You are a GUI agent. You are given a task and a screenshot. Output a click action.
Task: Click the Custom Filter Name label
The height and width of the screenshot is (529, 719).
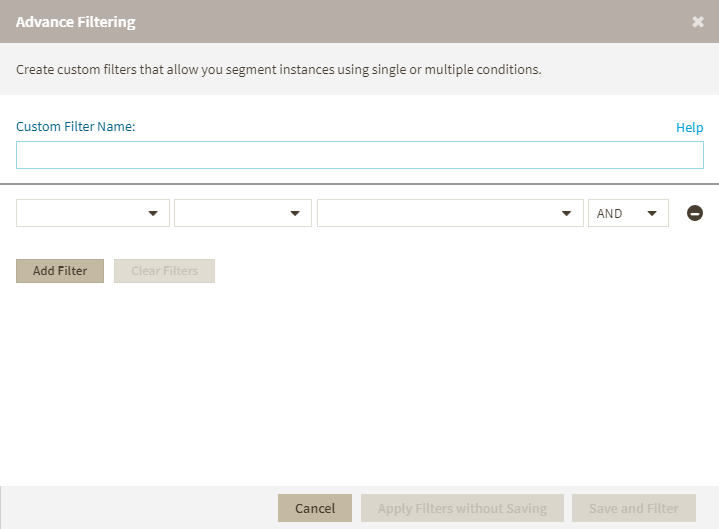coord(76,127)
